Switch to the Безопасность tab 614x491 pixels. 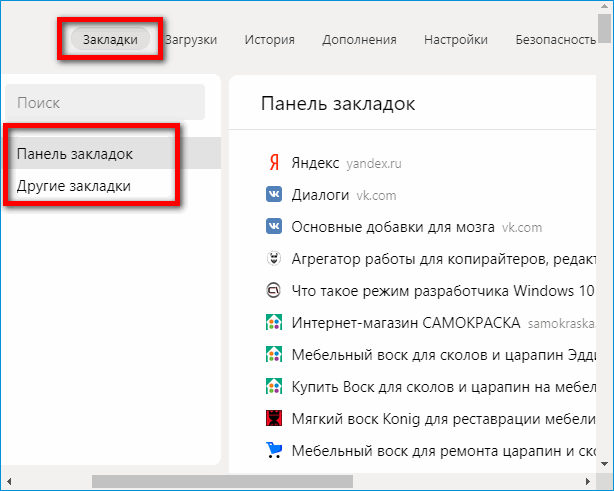(x=555, y=40)
